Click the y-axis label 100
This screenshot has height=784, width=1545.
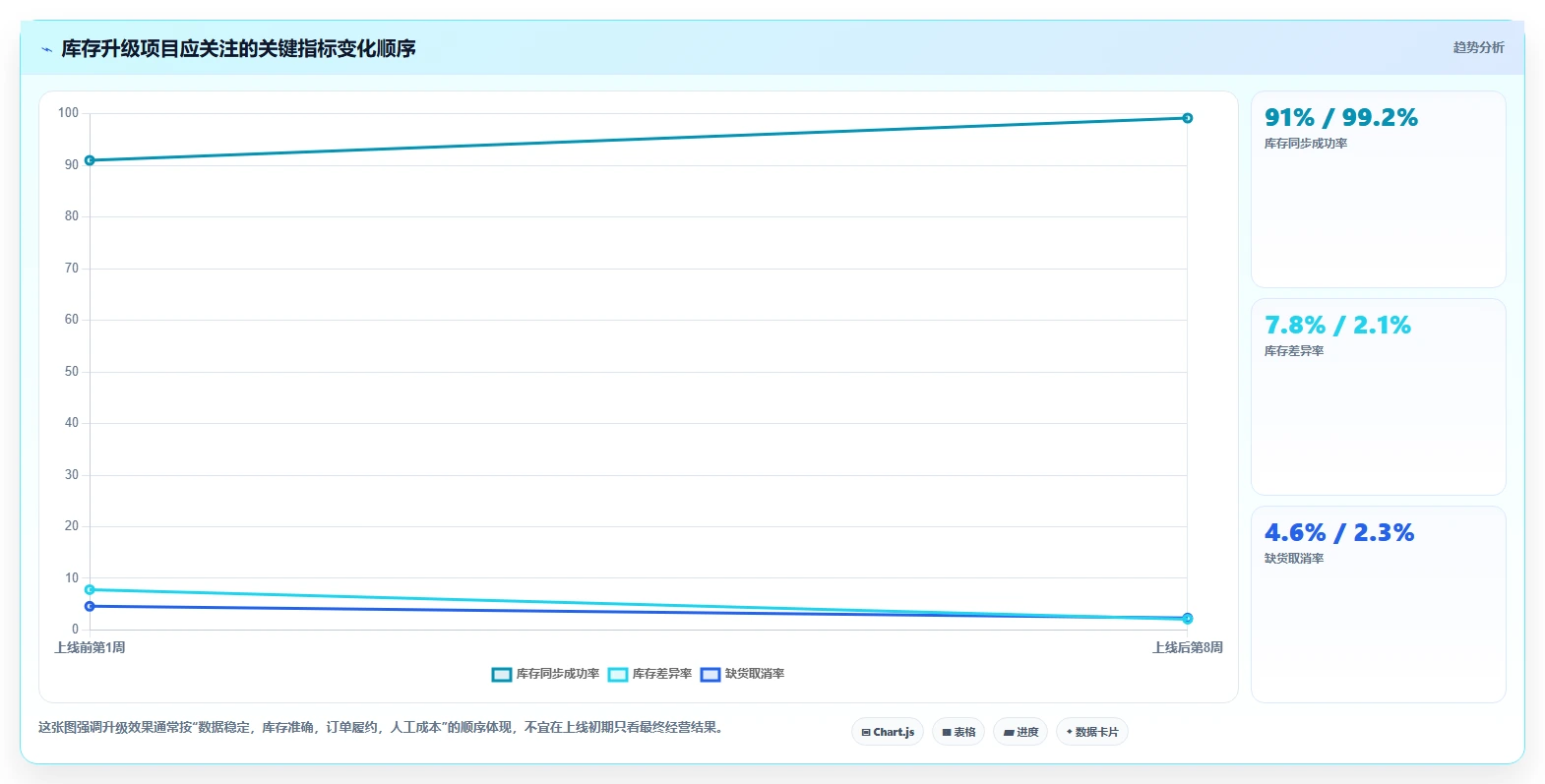(68, 113)
